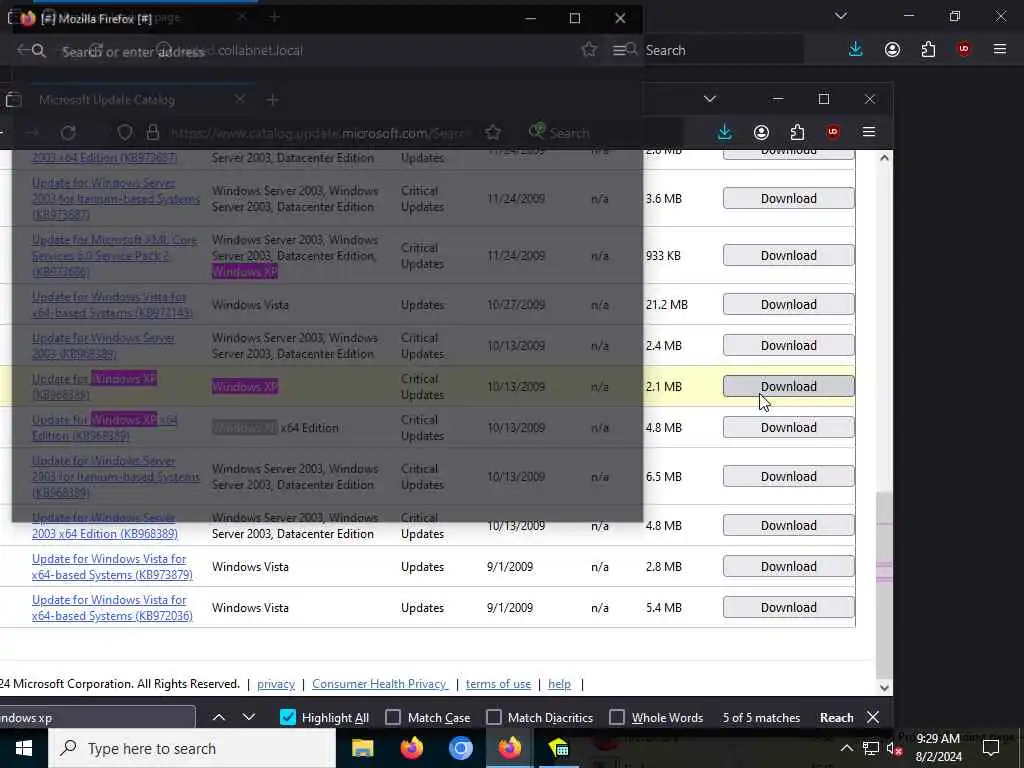
Task: Open the Windows Start menu
Action: (x=24, y=748)
